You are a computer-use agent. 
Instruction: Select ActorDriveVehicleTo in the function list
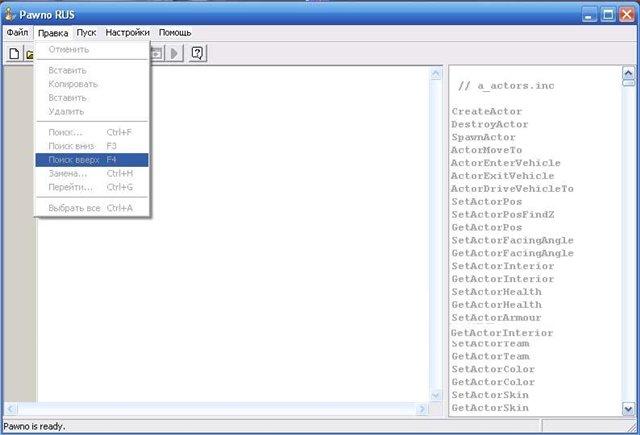pyautogui.click(x=512, y=189)
